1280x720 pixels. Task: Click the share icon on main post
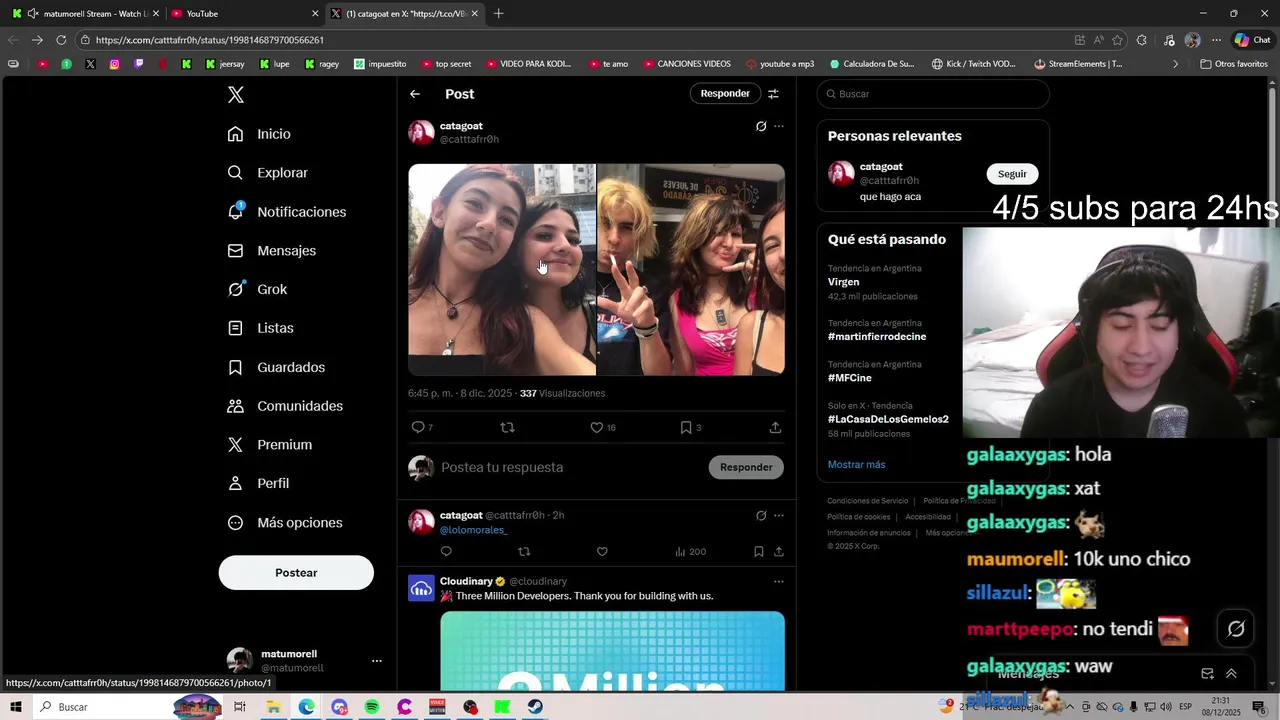click(775, 427)
